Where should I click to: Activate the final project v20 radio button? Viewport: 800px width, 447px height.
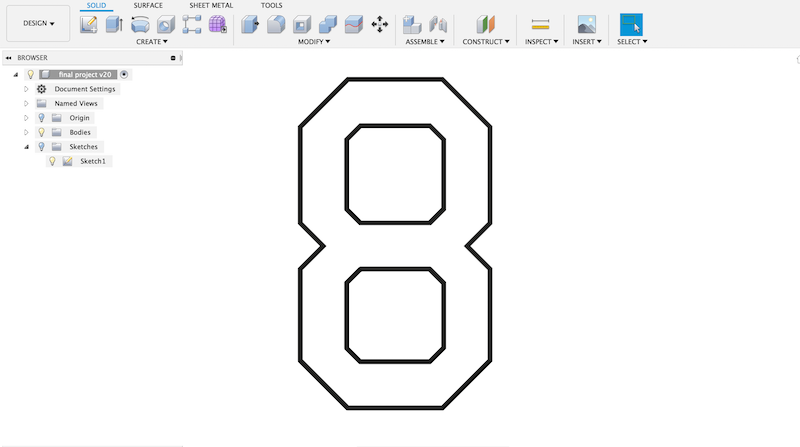(124, 74)
